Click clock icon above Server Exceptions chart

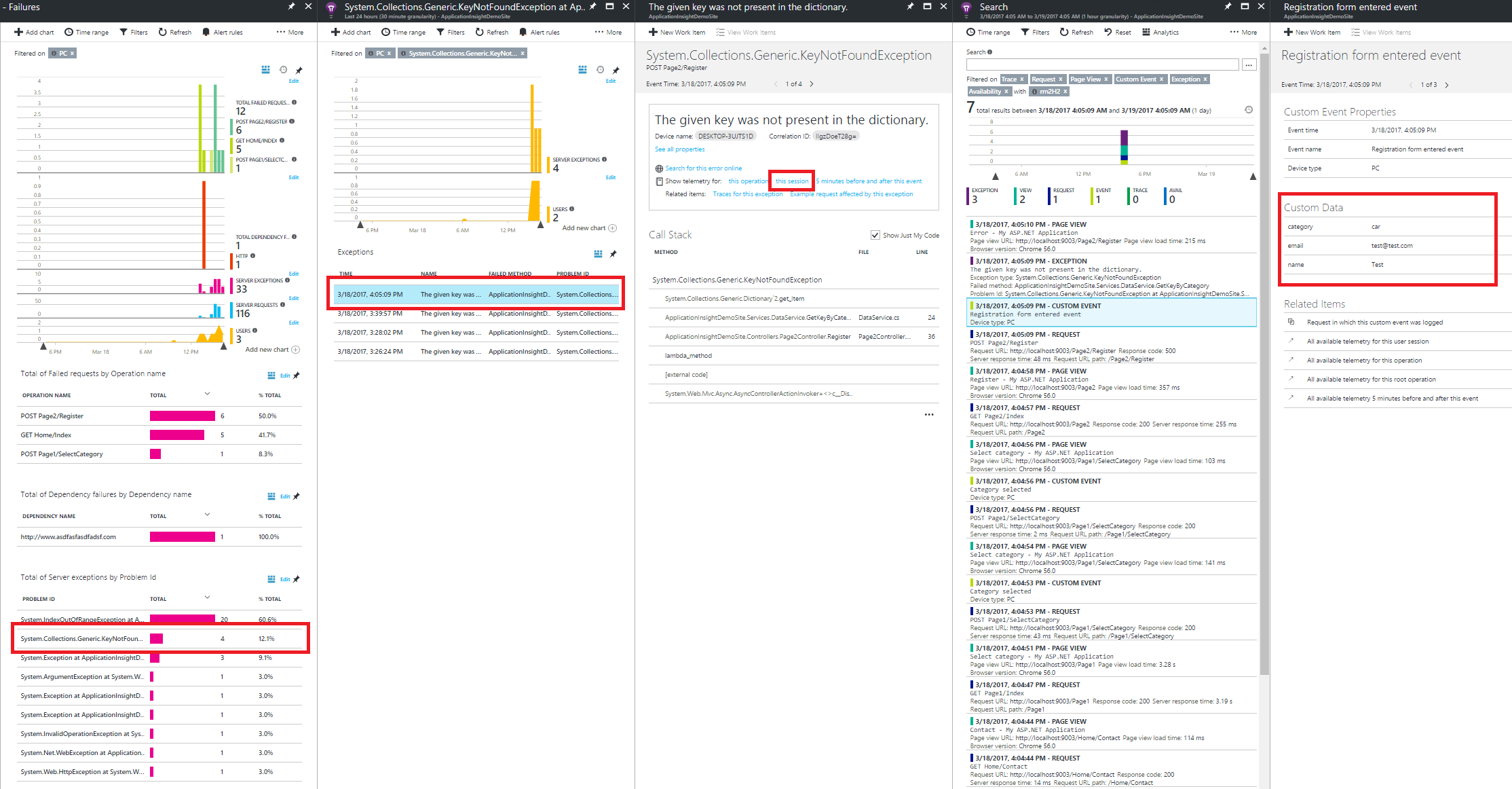[x=600, y=69]
